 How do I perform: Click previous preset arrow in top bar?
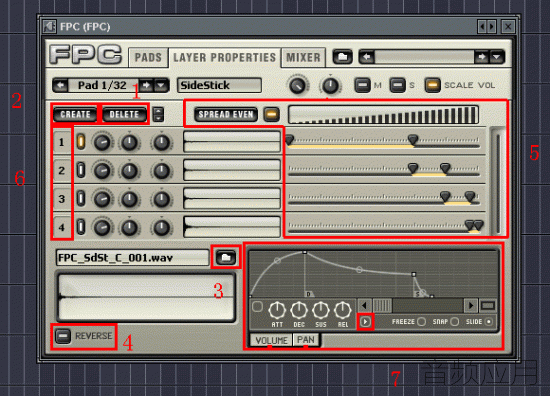click(x=367, y=57)
